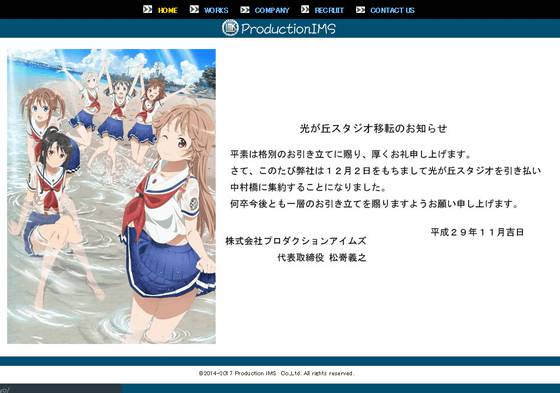Click the 平成29年11月吉日 date text

pyautogui.click(x=477, y=232)
